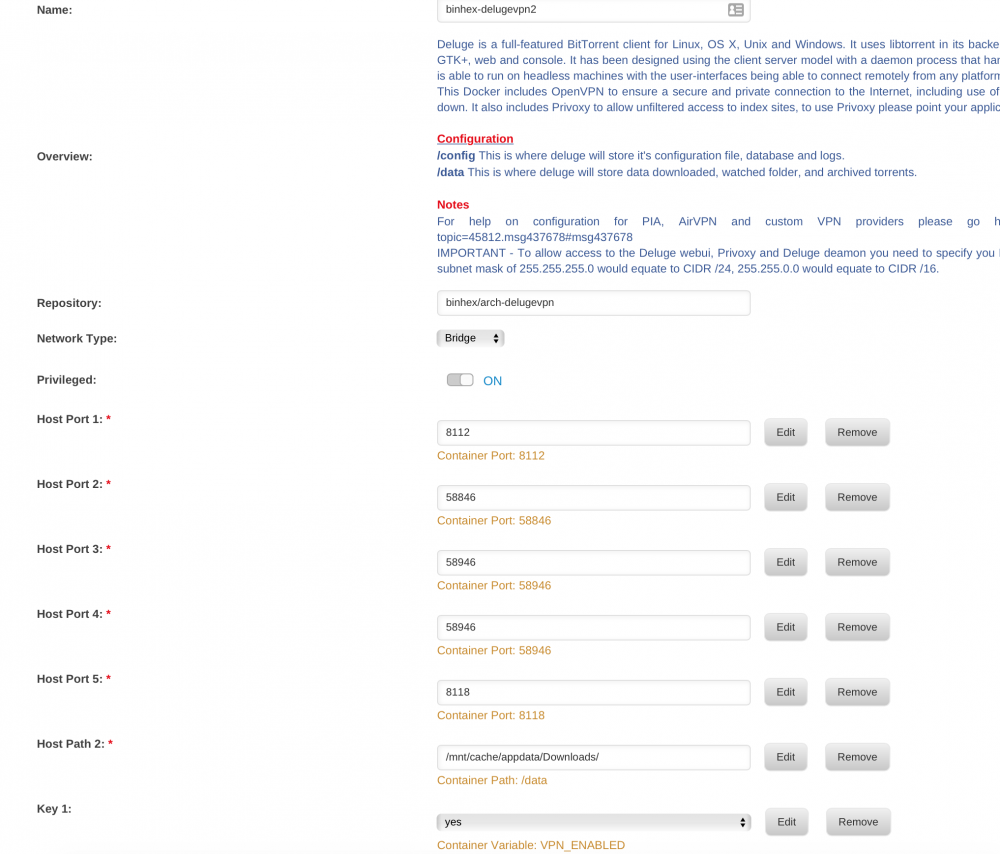Click Host Port 4 input field
This screenshot has width=1000, height=854.
click(x=594, y=628)
